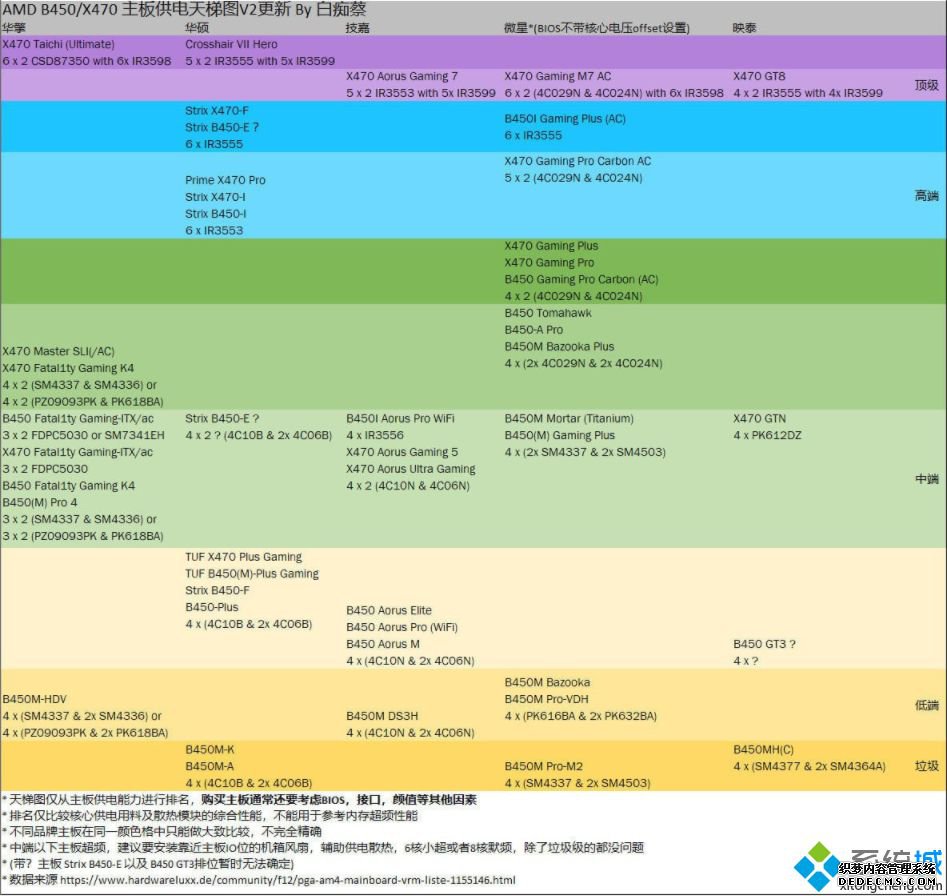This screenshot has width=947, height=896.
Task: Select the '4 x IR3556' spec
Action: click(x=375, y=435)
